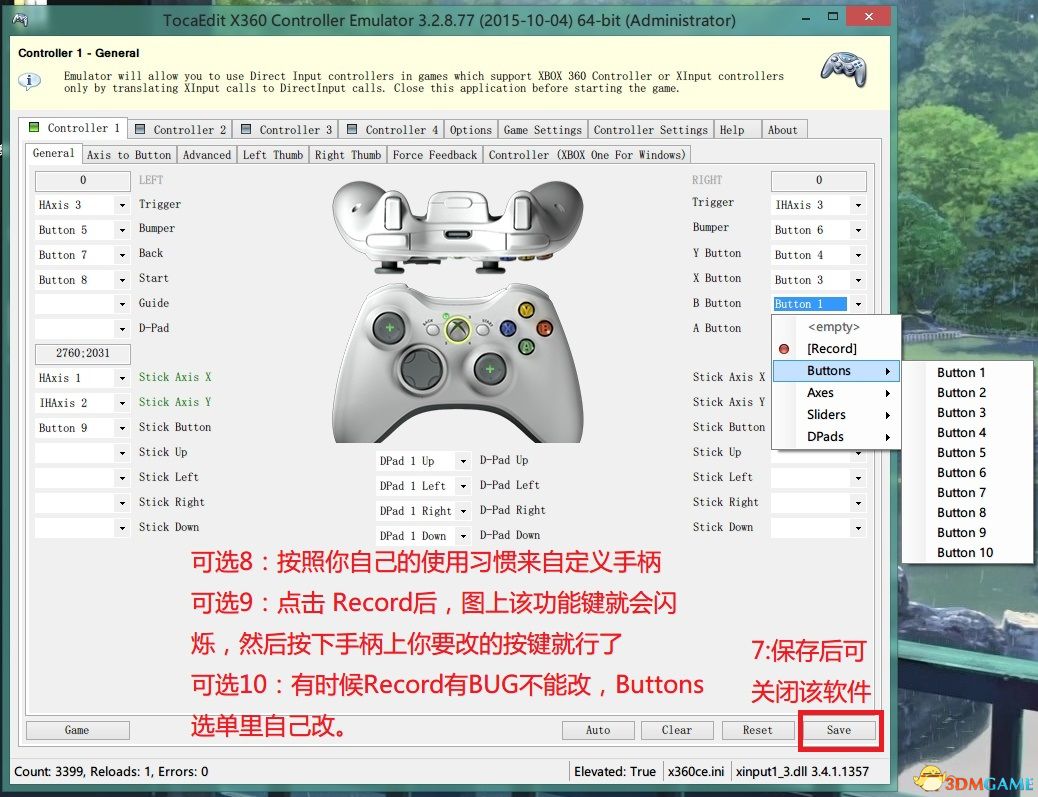Open the Axes submenu
The image size is (1038, 797).
click(x=836, y=393)
